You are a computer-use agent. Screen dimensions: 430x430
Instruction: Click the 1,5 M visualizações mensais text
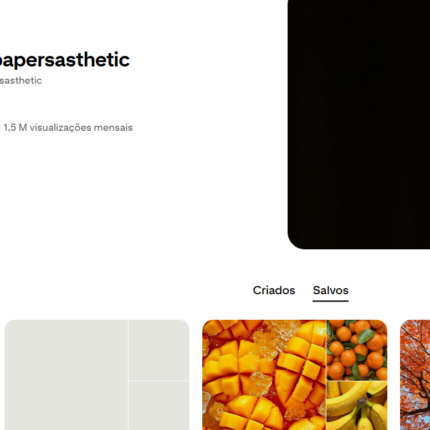pyautogui.click(x=68, y=128)
